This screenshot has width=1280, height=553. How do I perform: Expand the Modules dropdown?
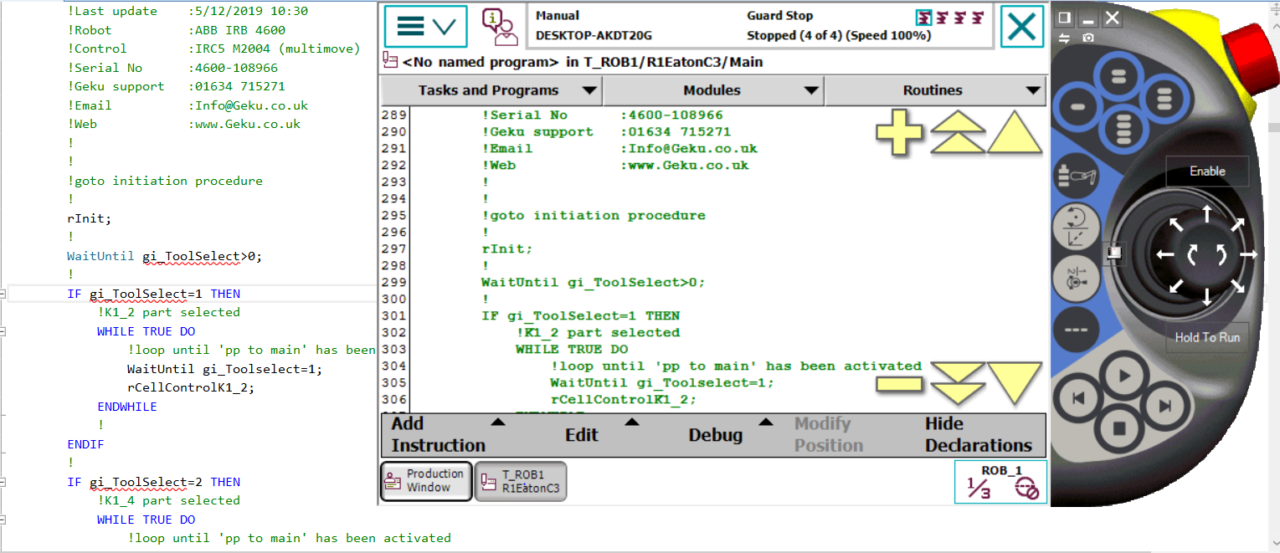(x=712, y=90)
